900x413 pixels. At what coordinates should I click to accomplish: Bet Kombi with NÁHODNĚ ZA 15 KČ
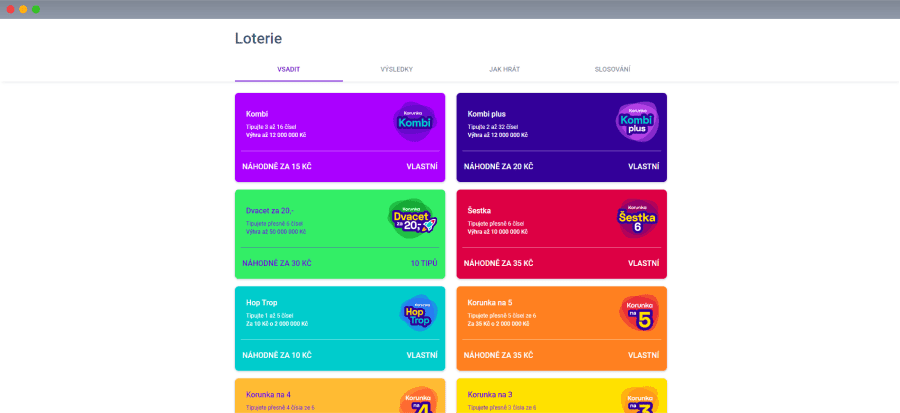(277, 167)
